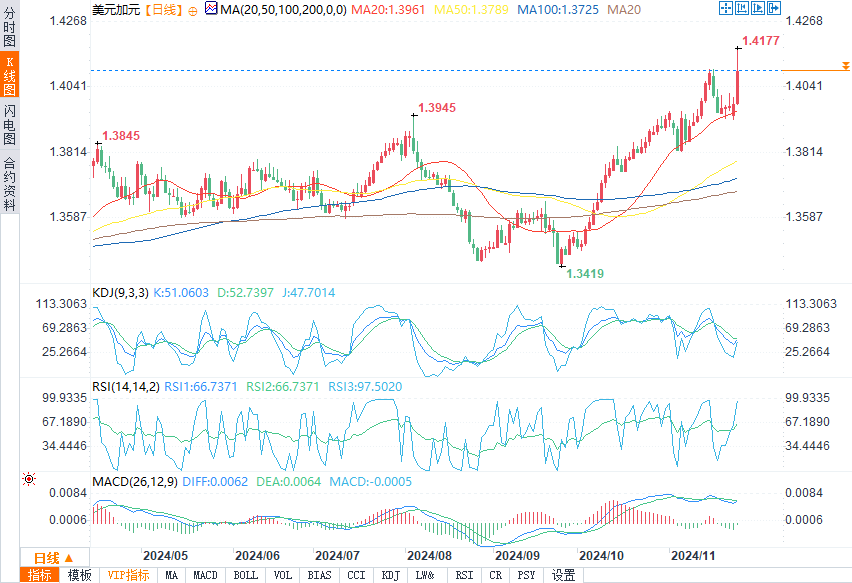852x583 pixels.
Task: Click the MA(20,50,100,200,0,0) parameters label
Action: 283,10
